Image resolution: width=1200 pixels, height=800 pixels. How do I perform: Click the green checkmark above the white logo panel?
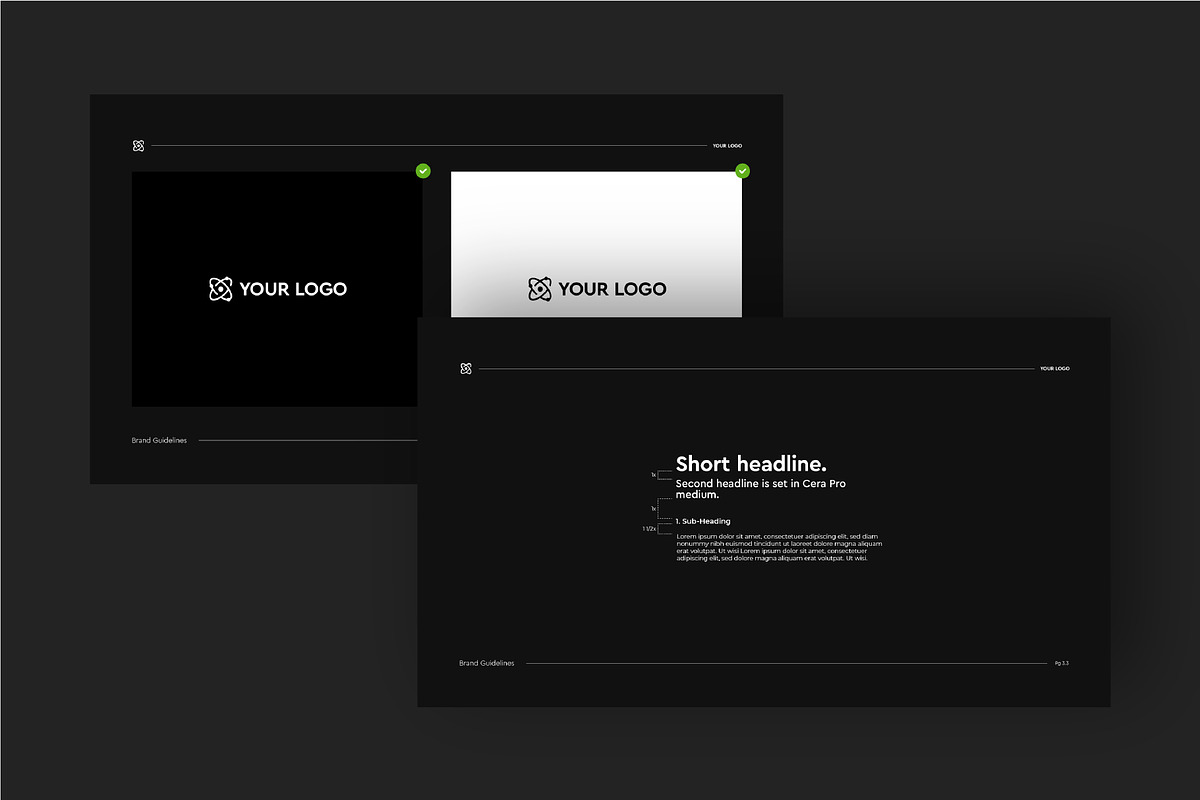click(742, 171)
